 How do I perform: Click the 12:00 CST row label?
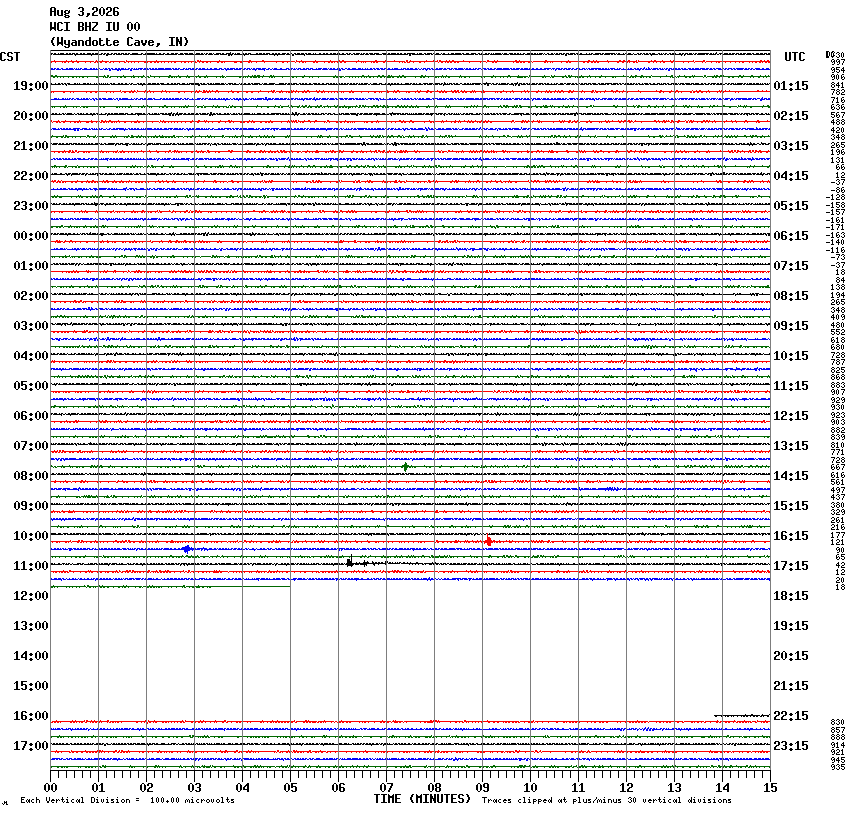pos(31,596)
